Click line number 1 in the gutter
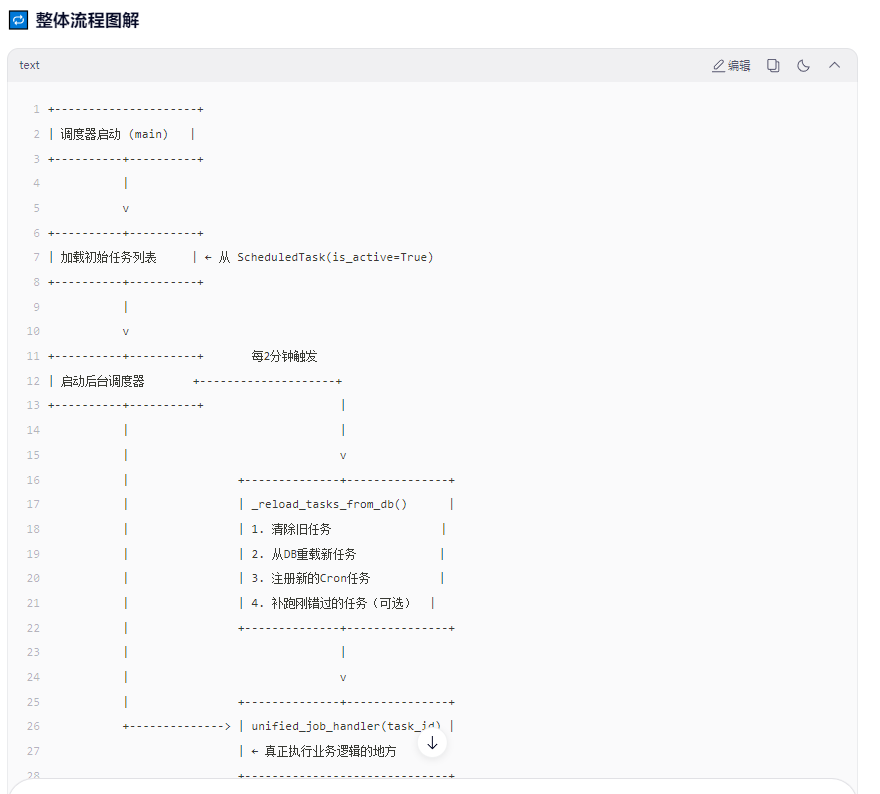This screenshot has width=880, height=794. [x=36, y=108]
